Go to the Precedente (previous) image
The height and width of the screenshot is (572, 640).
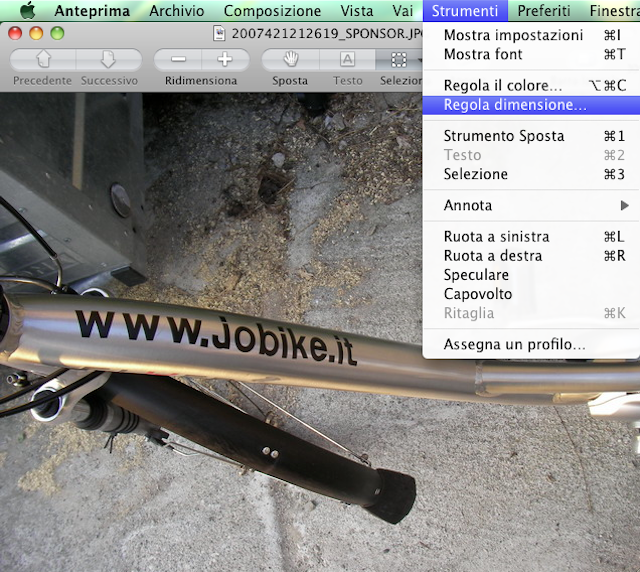42,60
